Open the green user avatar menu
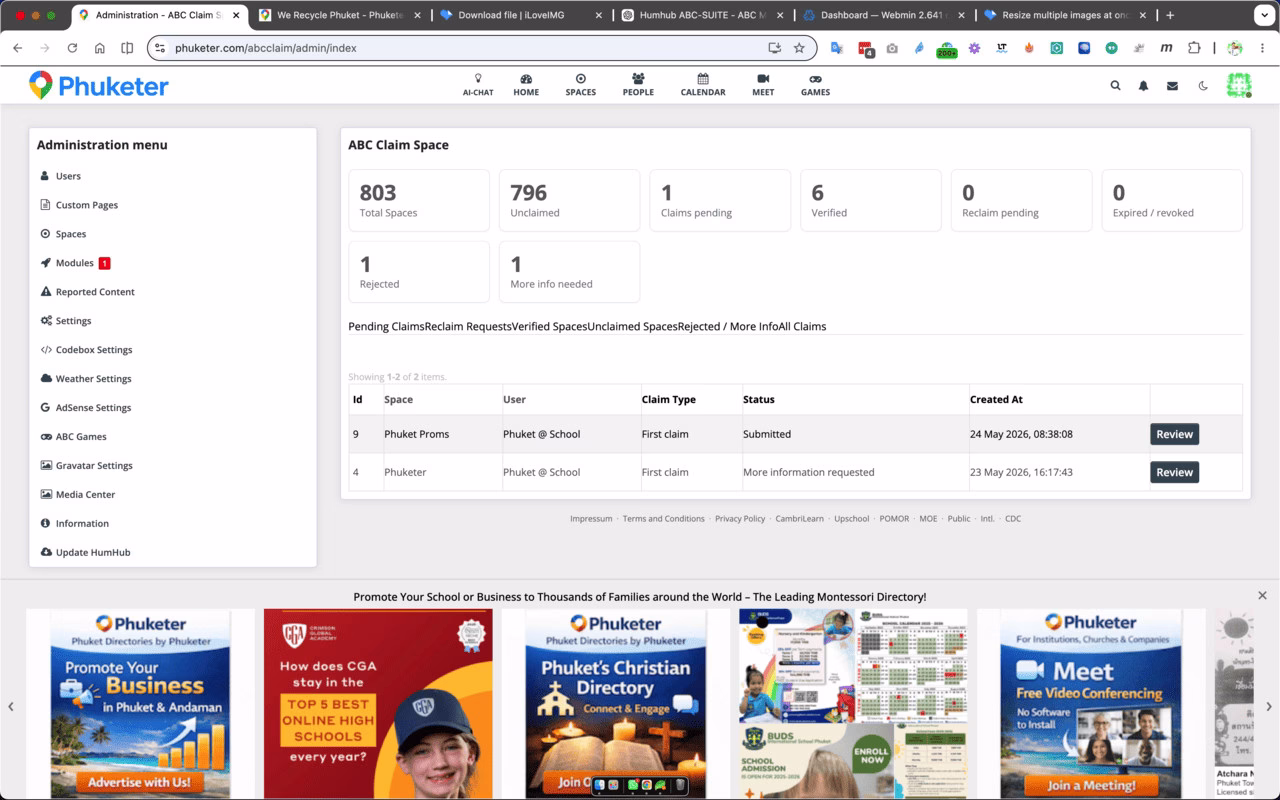Viewport: 1280px width, 800px height. tap(1239, 85)
